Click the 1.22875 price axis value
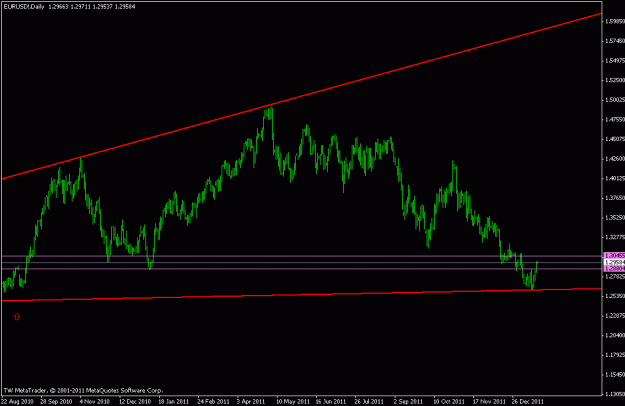 coord(615,316)
